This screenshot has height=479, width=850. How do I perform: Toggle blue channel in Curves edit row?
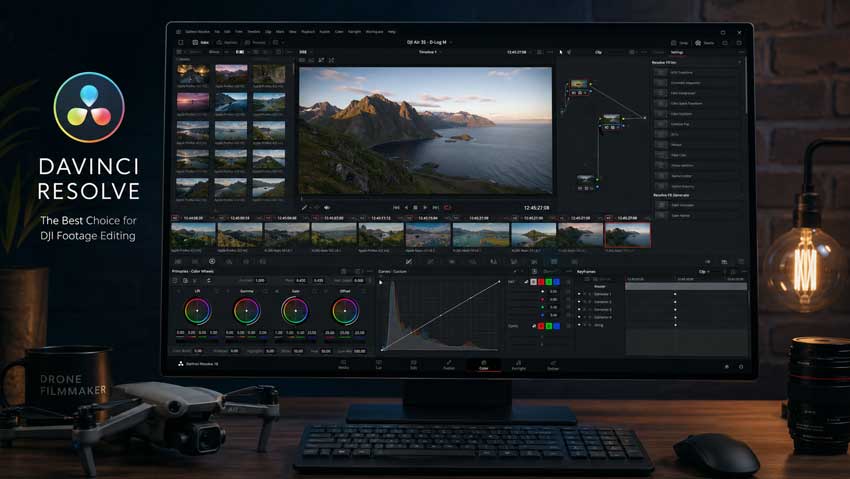tap(556, 282)
